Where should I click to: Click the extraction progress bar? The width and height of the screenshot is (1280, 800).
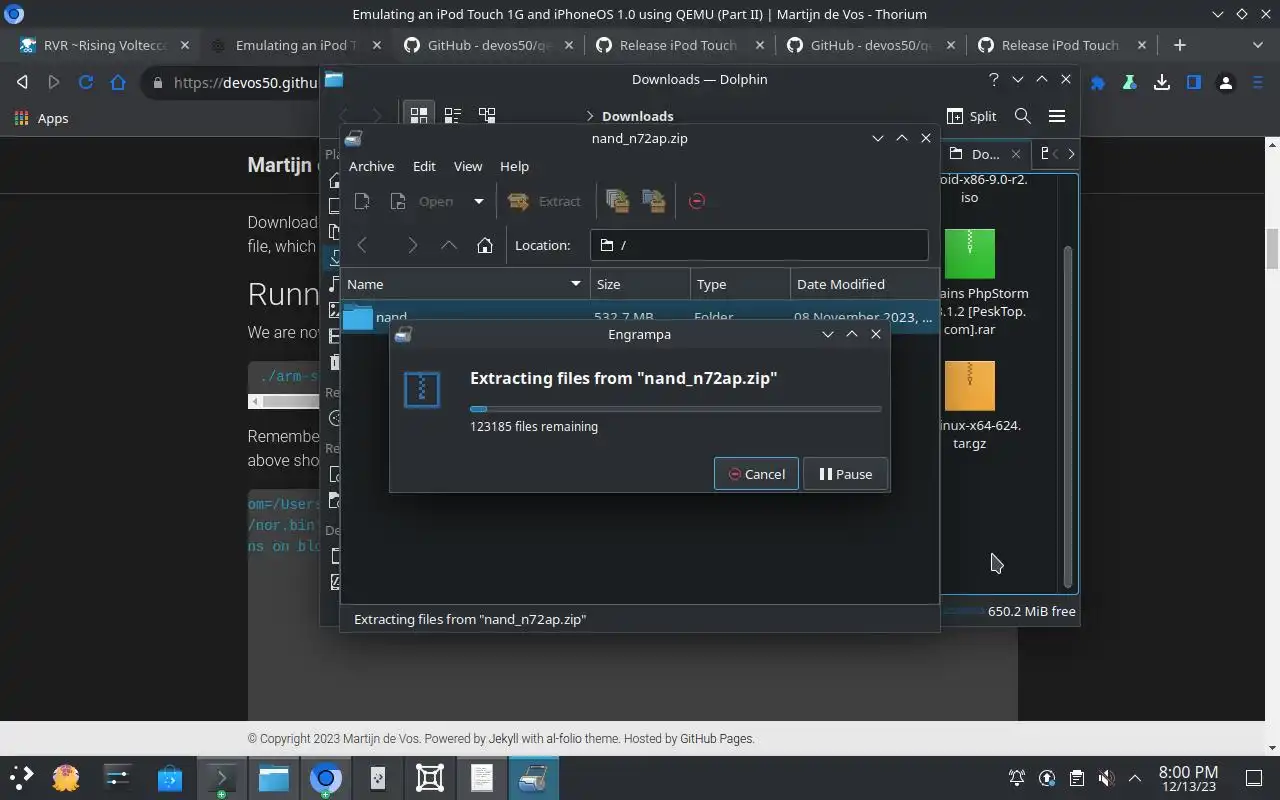tap(676, 409)
